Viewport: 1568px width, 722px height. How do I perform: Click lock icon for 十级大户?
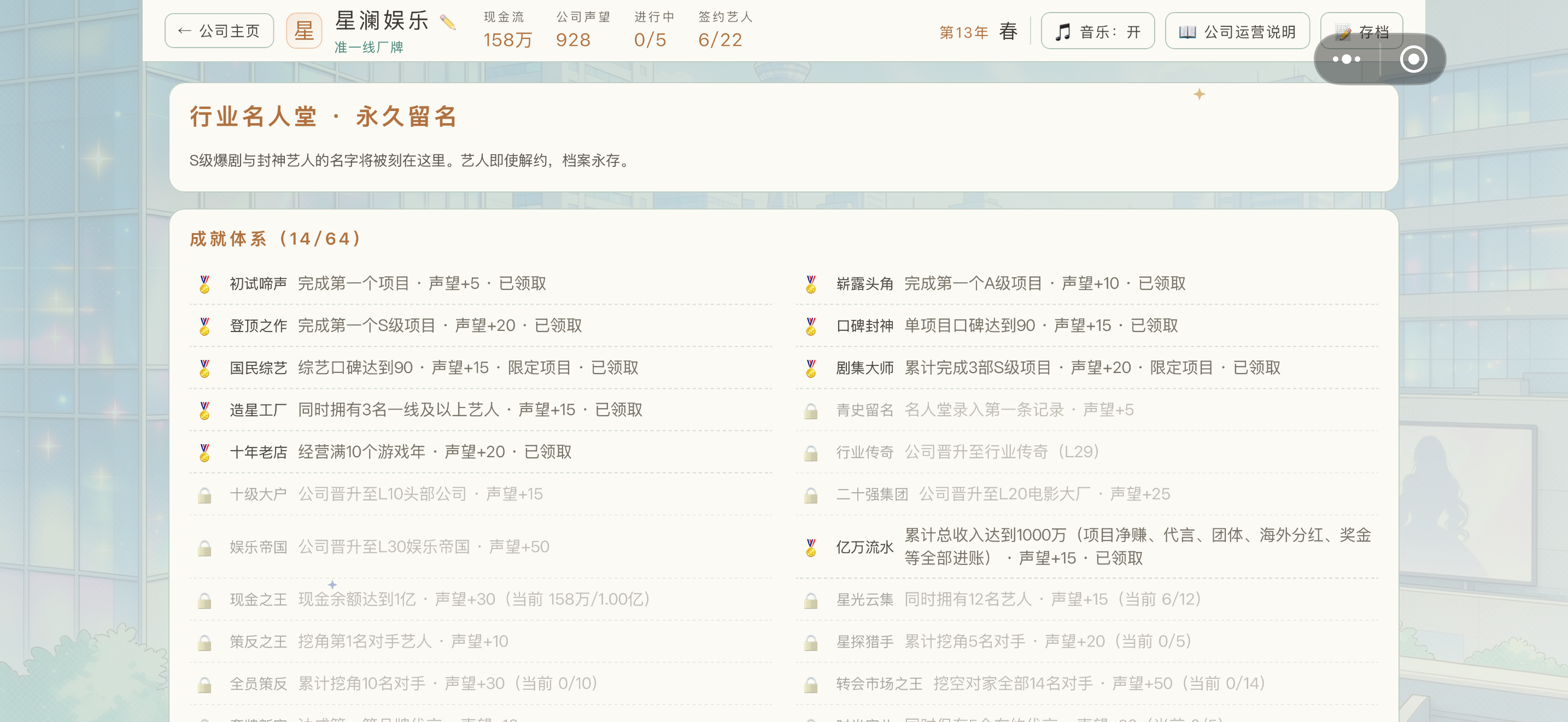204,495
